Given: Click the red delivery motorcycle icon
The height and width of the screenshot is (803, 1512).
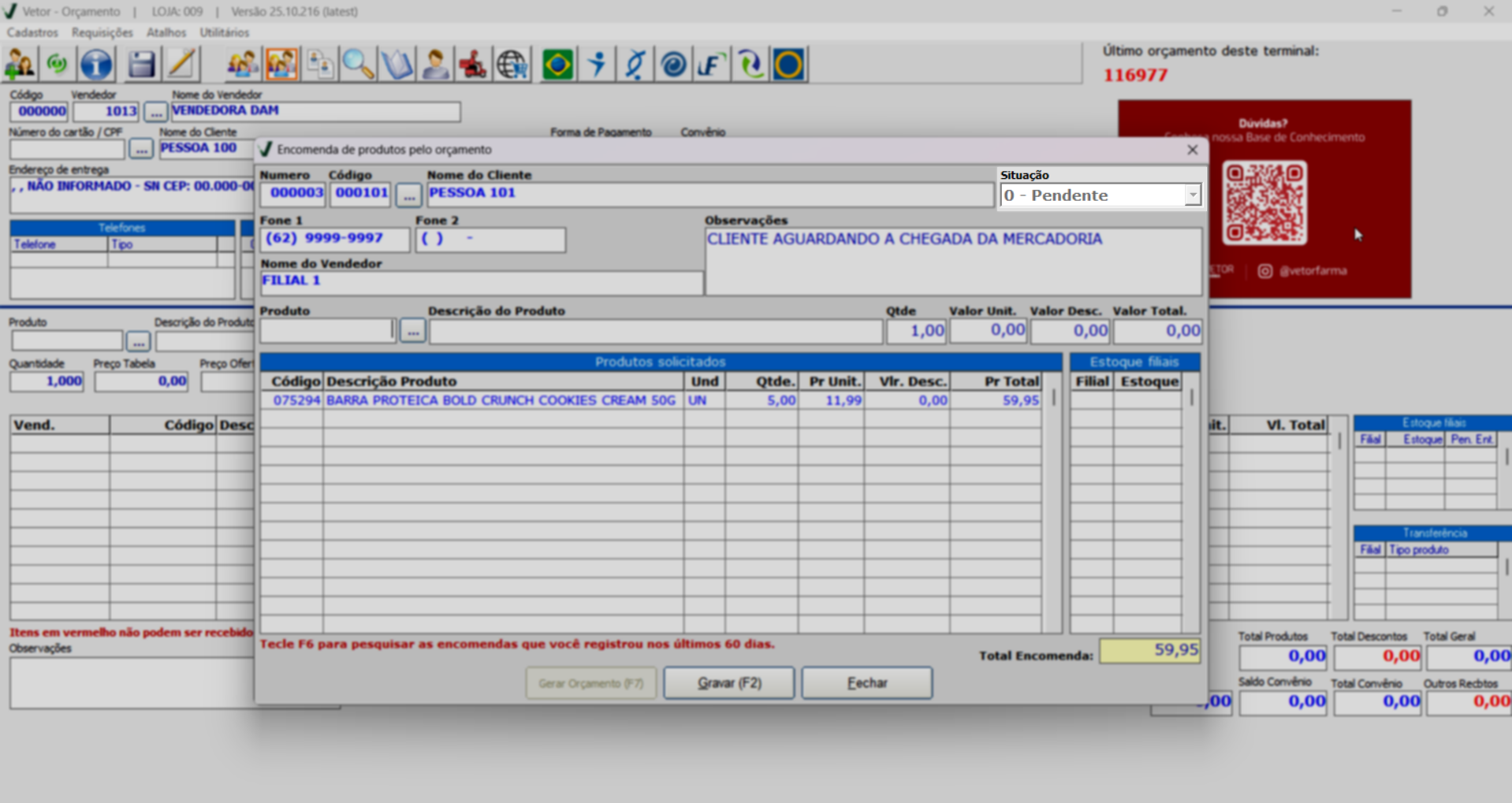Looking at the screenshot, I should pyautogui.click(x=473, y=65).
